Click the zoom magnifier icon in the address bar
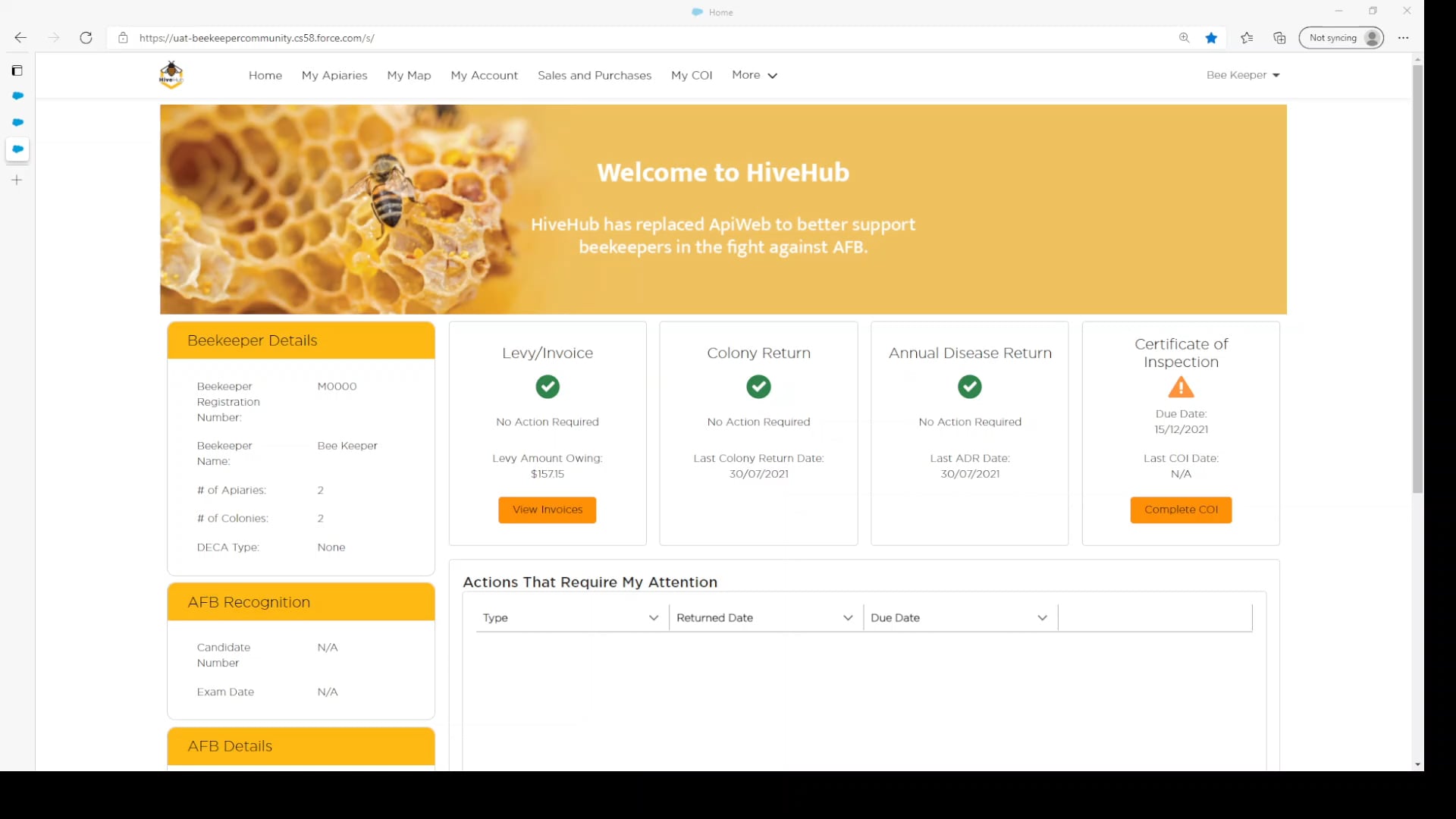 click(1184, 38)
